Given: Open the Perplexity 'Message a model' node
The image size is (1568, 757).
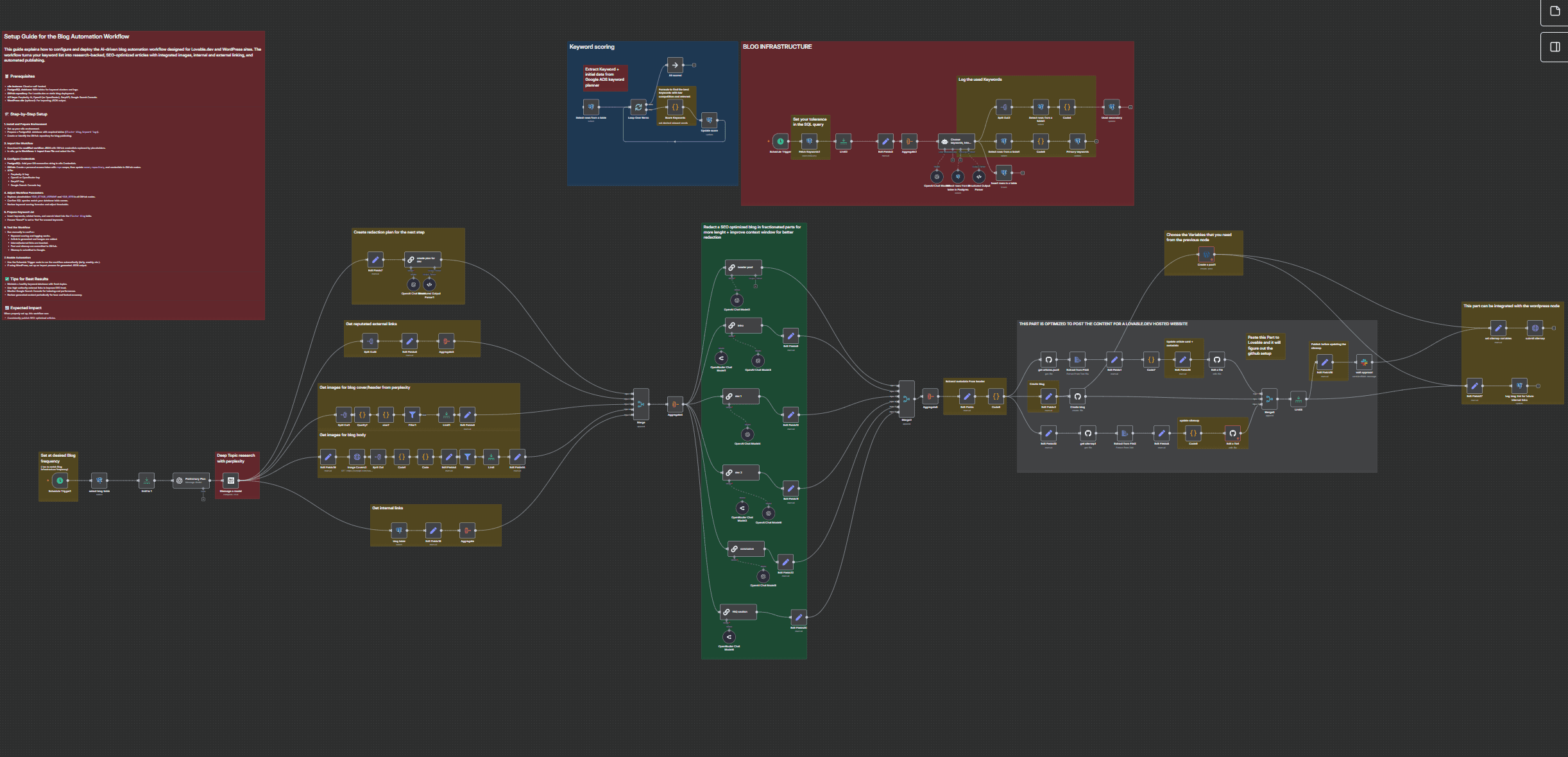Looking at the screenshot, I should pos(231,481).
